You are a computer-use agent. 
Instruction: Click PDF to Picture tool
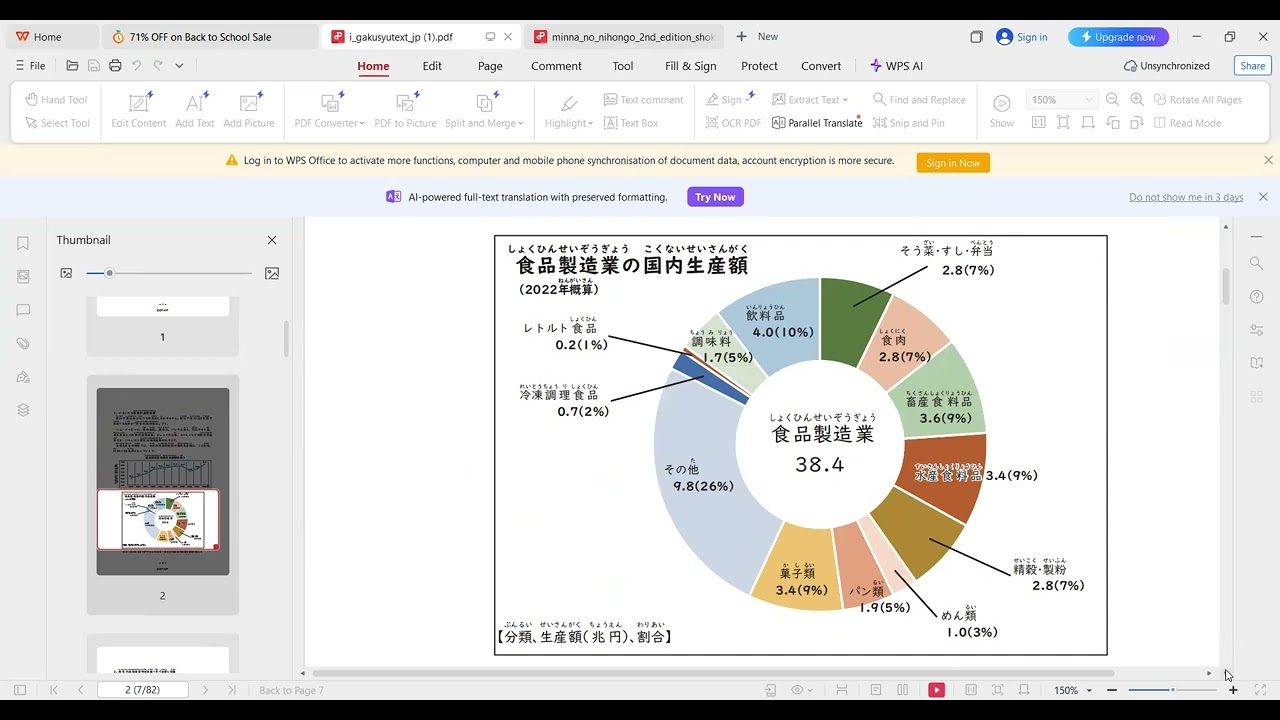coord(405,111)
